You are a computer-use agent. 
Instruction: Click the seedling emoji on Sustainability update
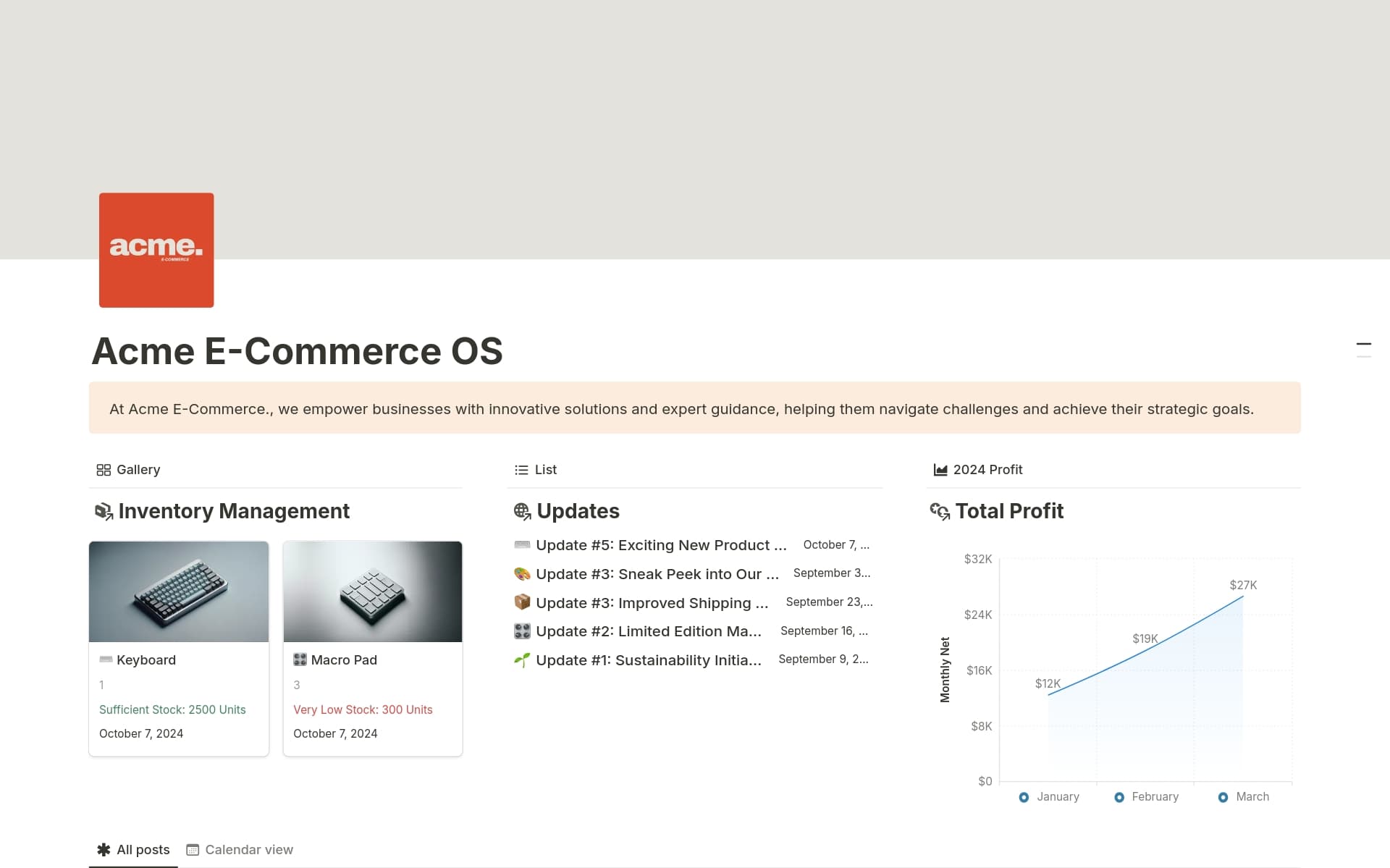pos(521,660)
